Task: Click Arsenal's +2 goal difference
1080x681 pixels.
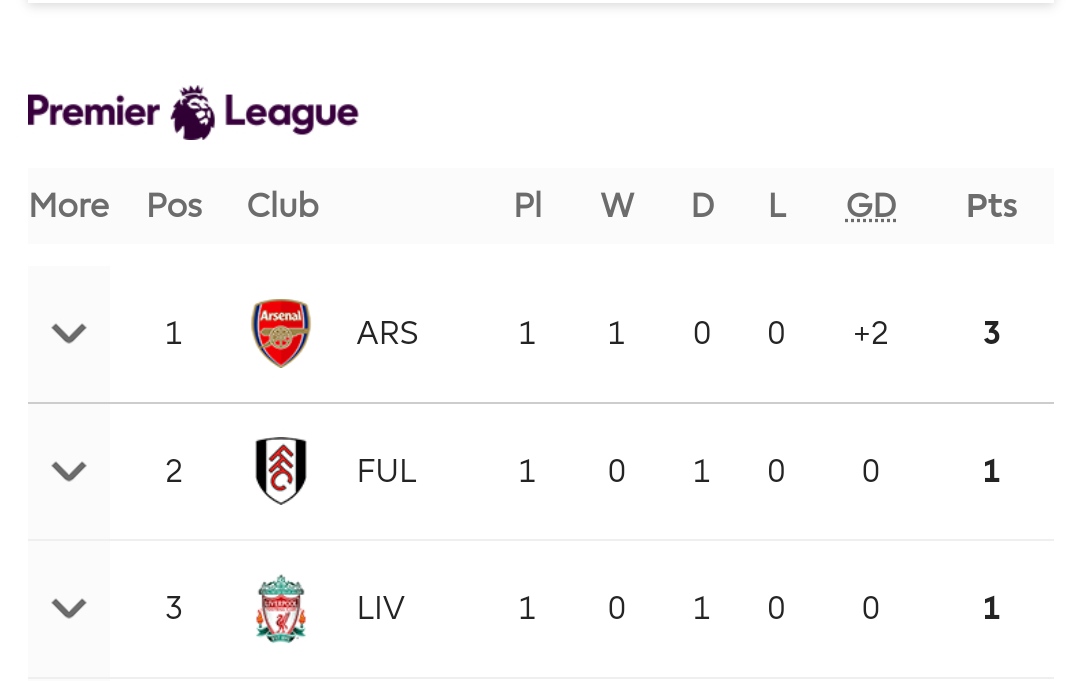Action: [871, 333]
